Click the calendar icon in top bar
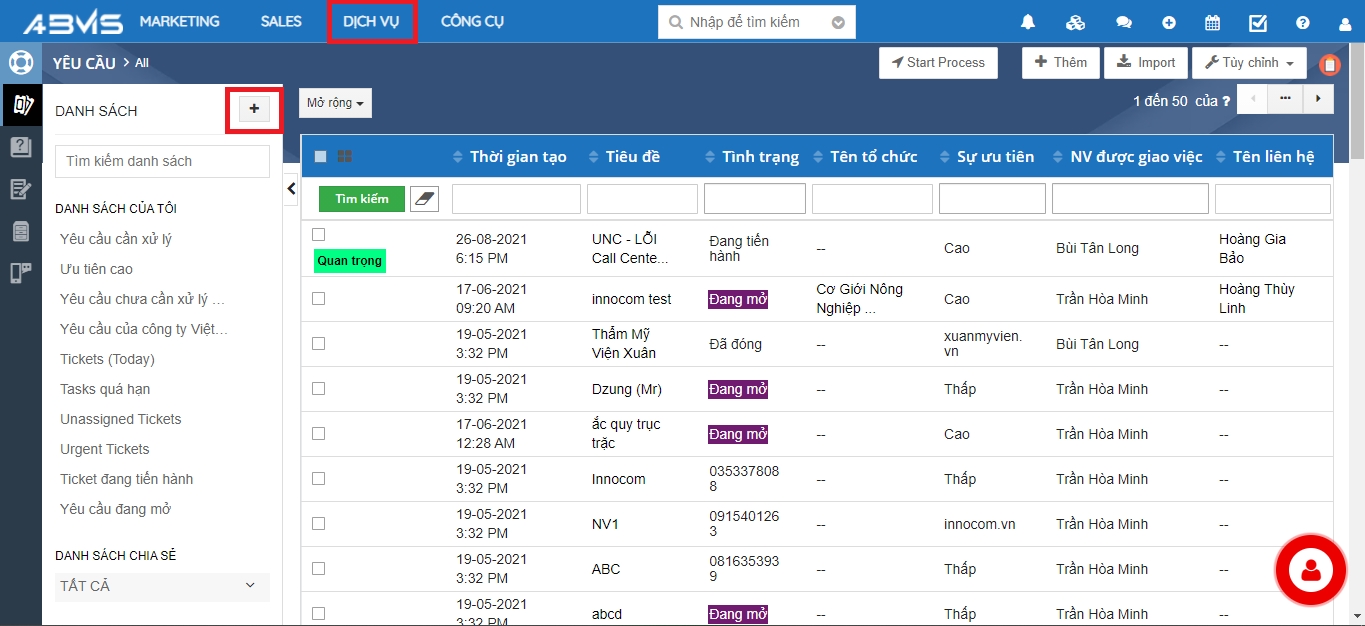The height and width of the screenshot is (626, 1365). point(1212,22)
